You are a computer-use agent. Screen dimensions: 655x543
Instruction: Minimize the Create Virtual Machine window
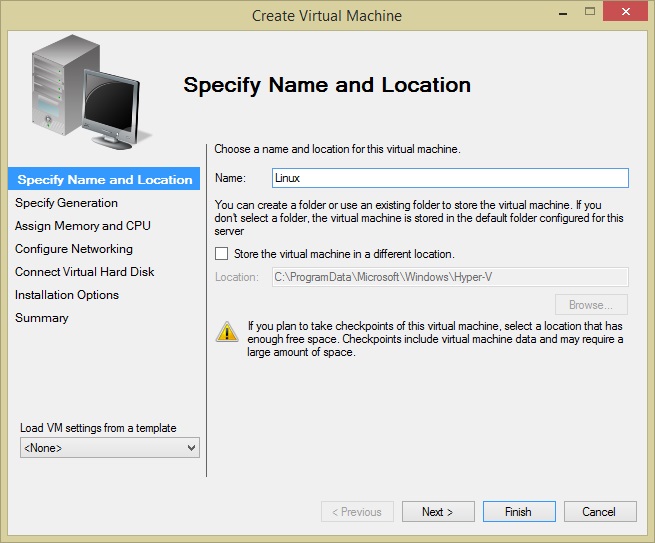563,12
